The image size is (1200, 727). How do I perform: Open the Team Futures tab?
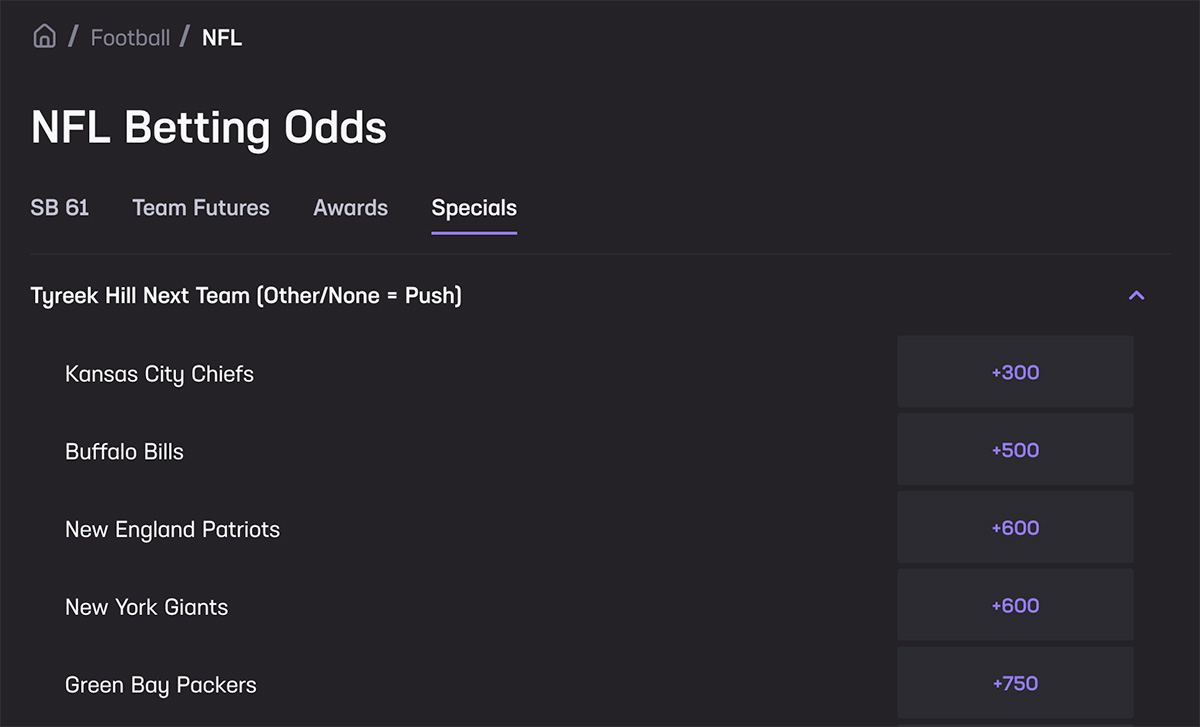[x=200, y=208]
